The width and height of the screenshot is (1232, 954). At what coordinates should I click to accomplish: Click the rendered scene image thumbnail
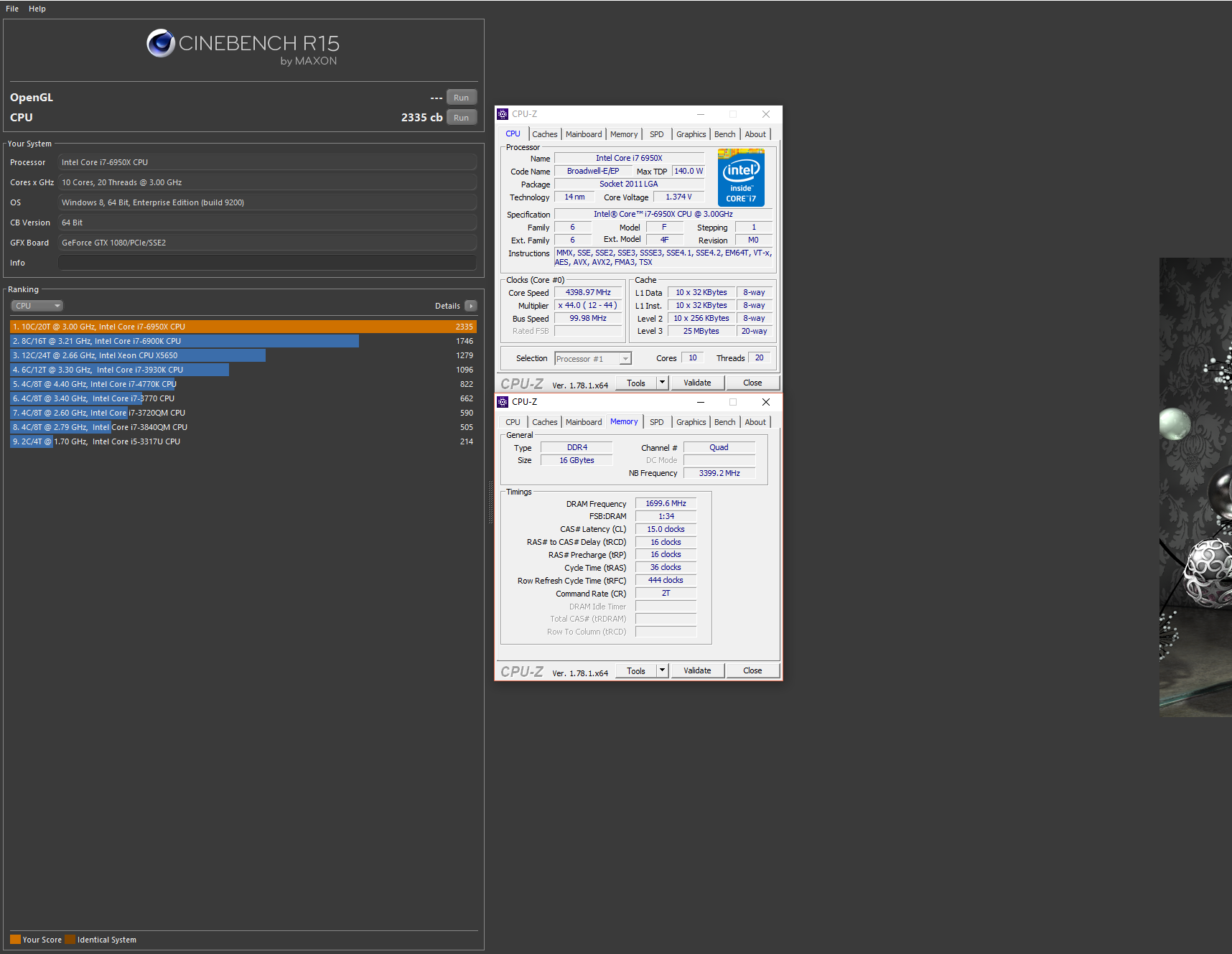point(1195,487)
